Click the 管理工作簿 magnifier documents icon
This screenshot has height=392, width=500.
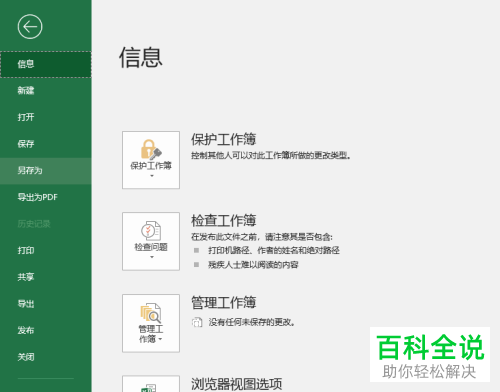[151, 313]
